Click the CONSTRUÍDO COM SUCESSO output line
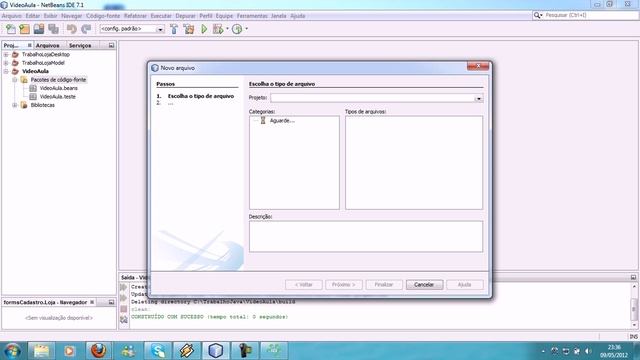The height and width of the screenshot is (360, 640). pos(209,317)
